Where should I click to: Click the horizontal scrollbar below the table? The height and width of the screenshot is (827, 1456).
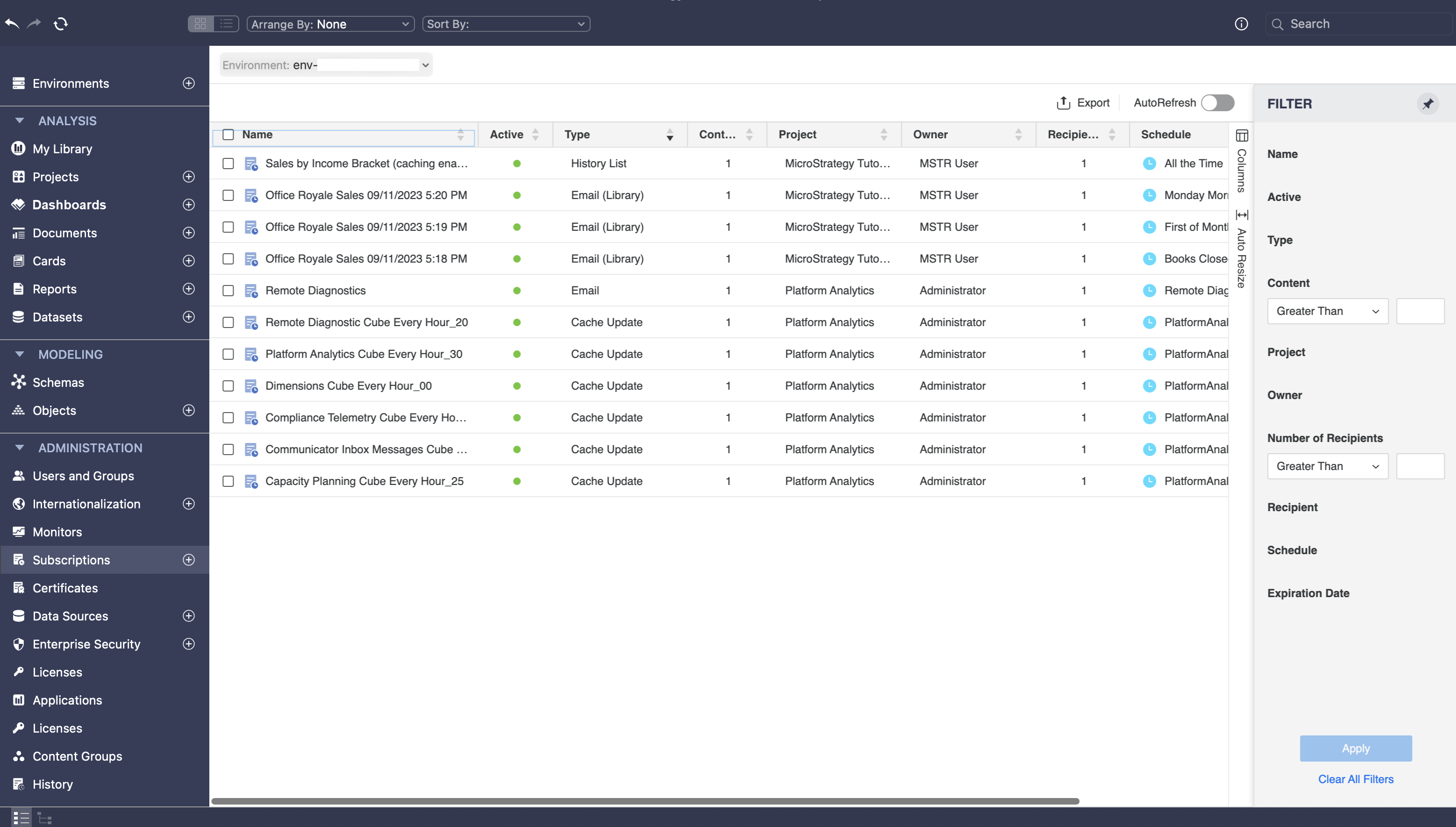(644, 801)
